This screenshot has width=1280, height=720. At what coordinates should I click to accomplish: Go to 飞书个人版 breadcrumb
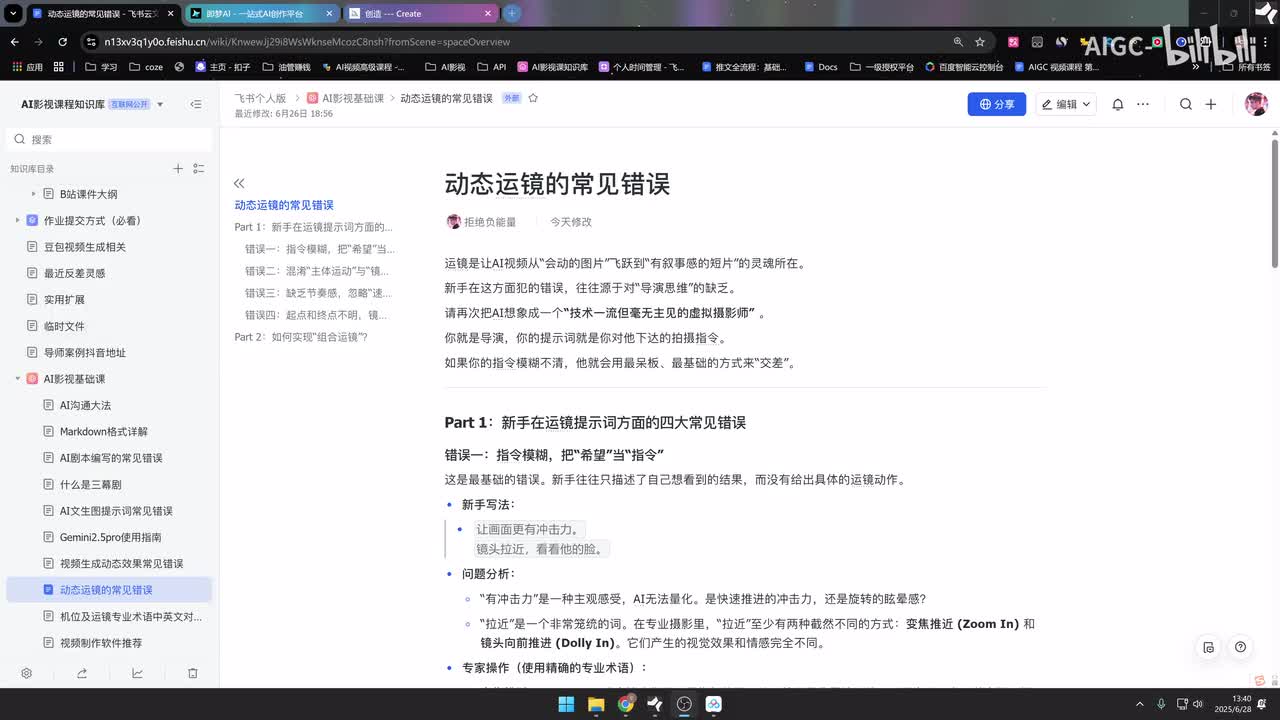260,98
